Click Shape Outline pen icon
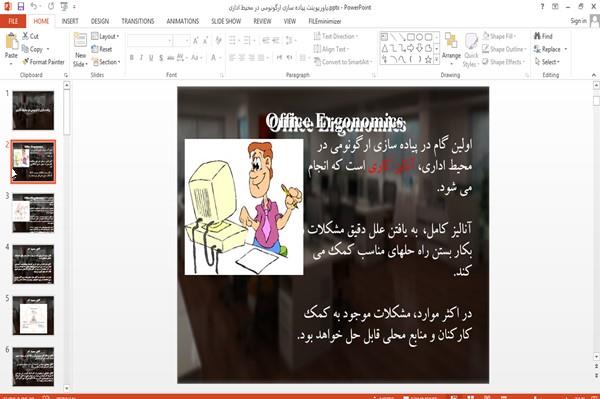 (x=486, y=49)
